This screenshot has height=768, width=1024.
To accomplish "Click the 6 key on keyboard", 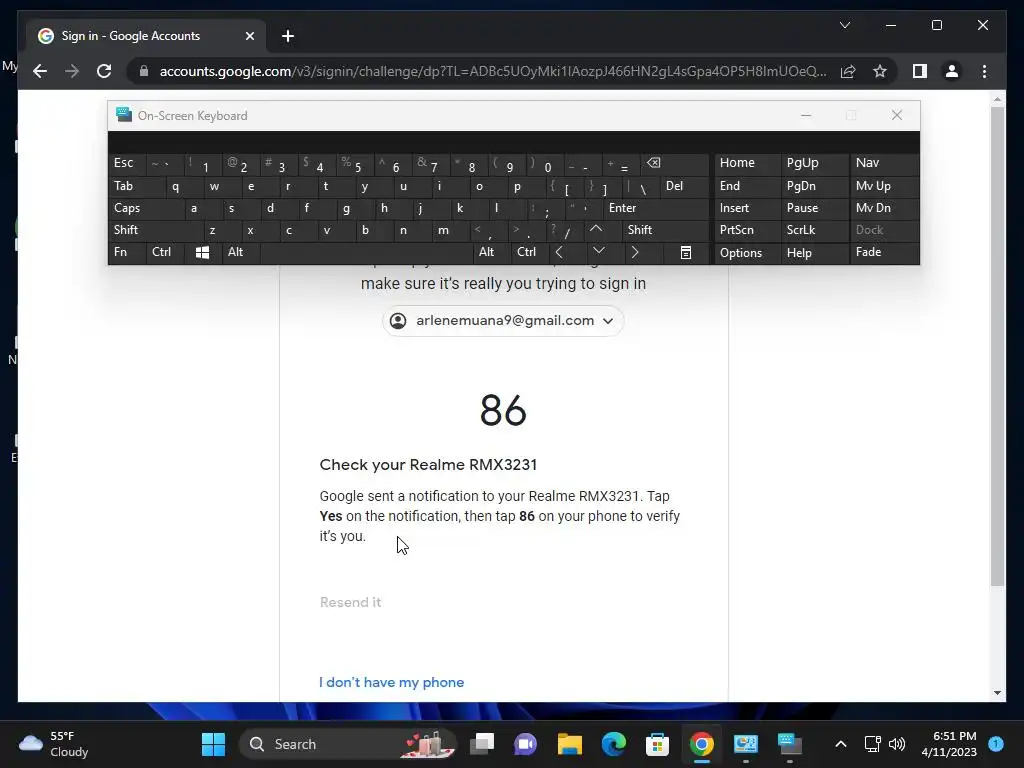I will [x=393, y=165].
